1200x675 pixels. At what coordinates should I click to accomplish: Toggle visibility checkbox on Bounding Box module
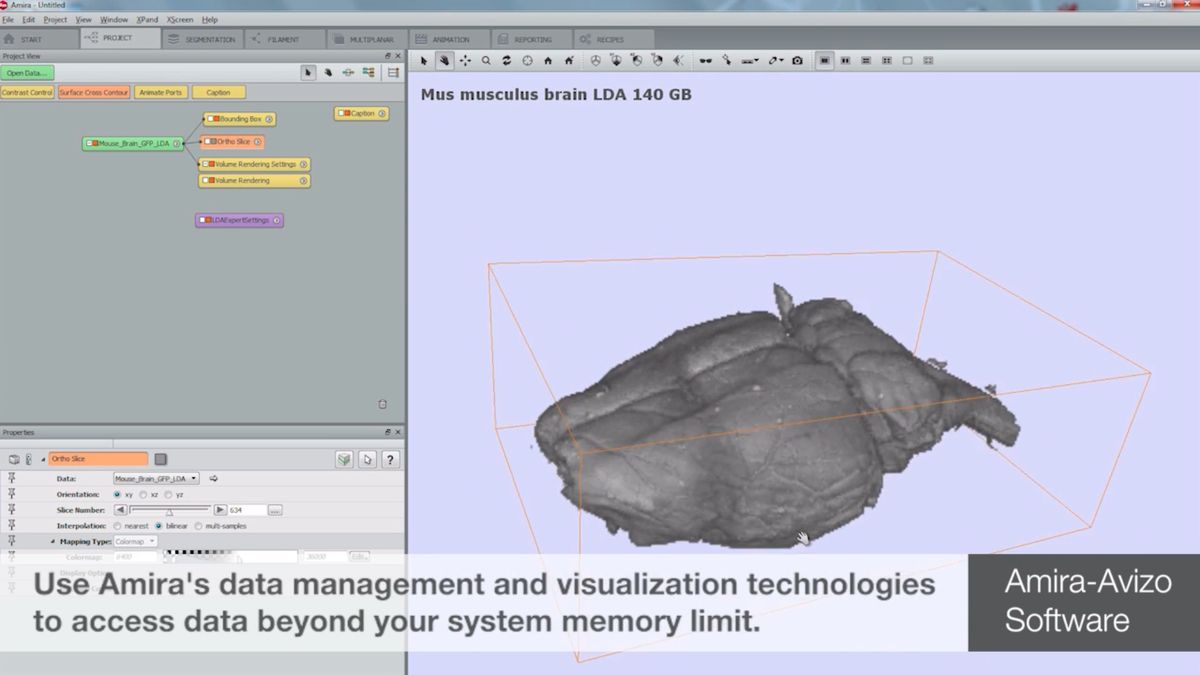[x=210, y=119]
